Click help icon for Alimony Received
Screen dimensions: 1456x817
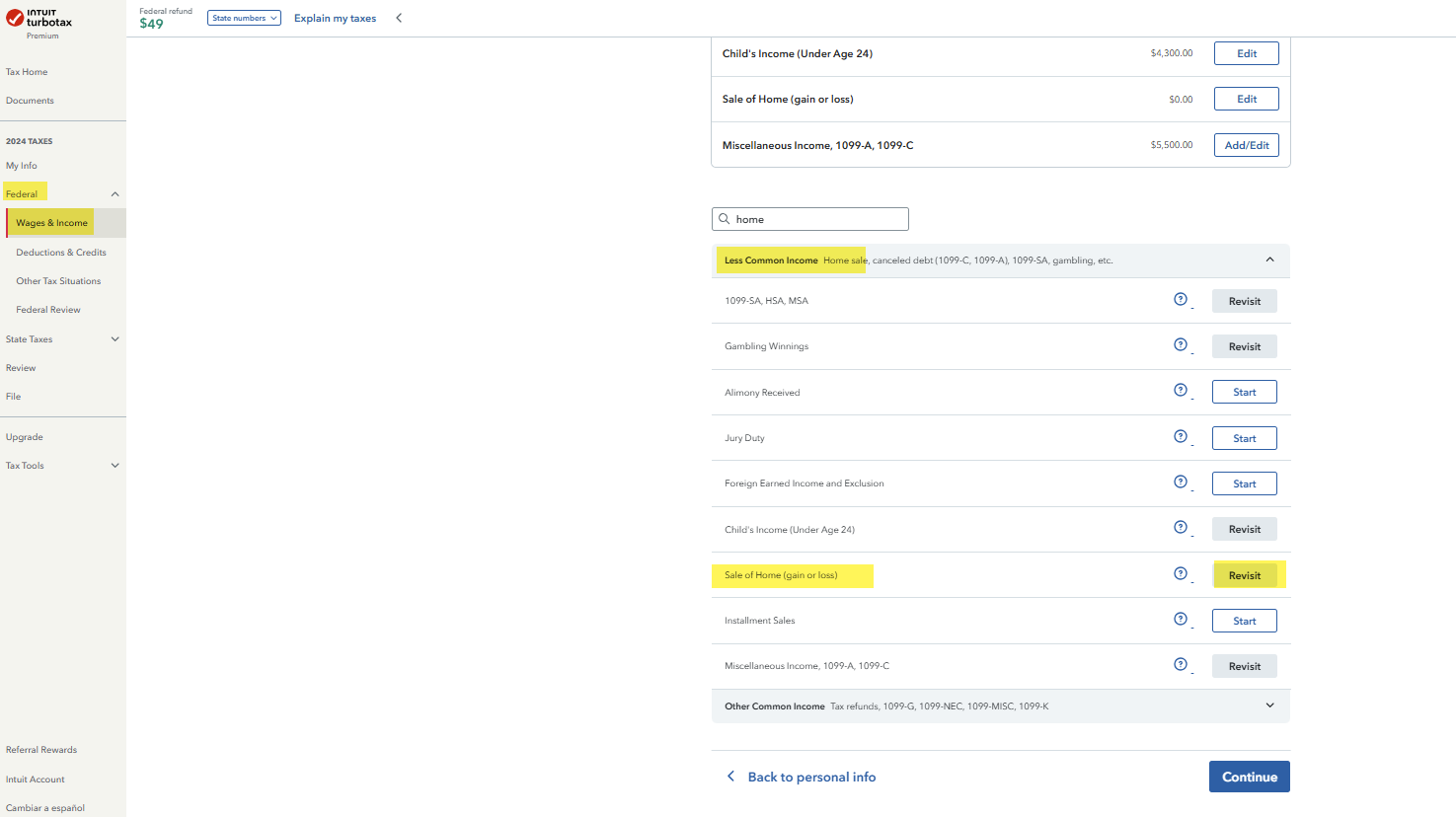tap(1180, 391)
